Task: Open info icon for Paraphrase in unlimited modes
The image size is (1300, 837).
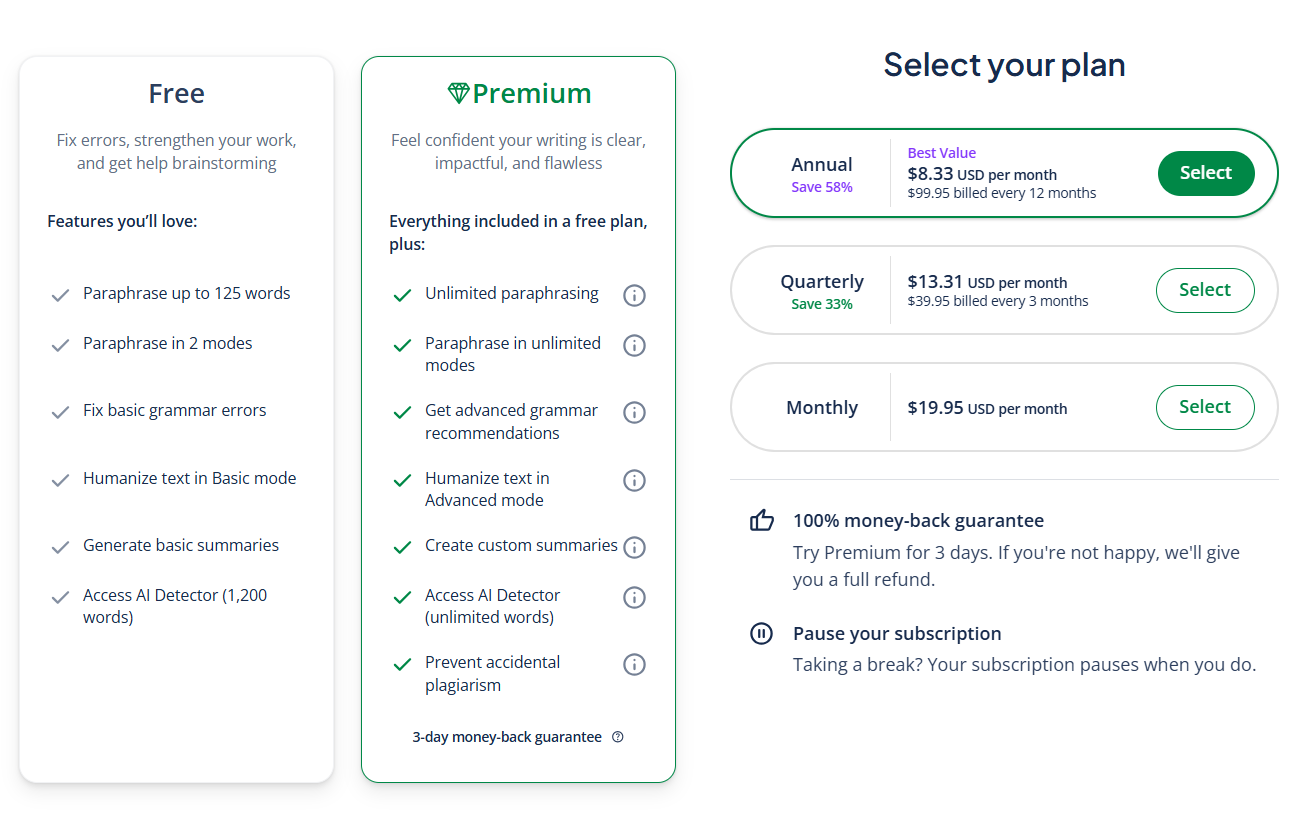Action: (634, 345)
